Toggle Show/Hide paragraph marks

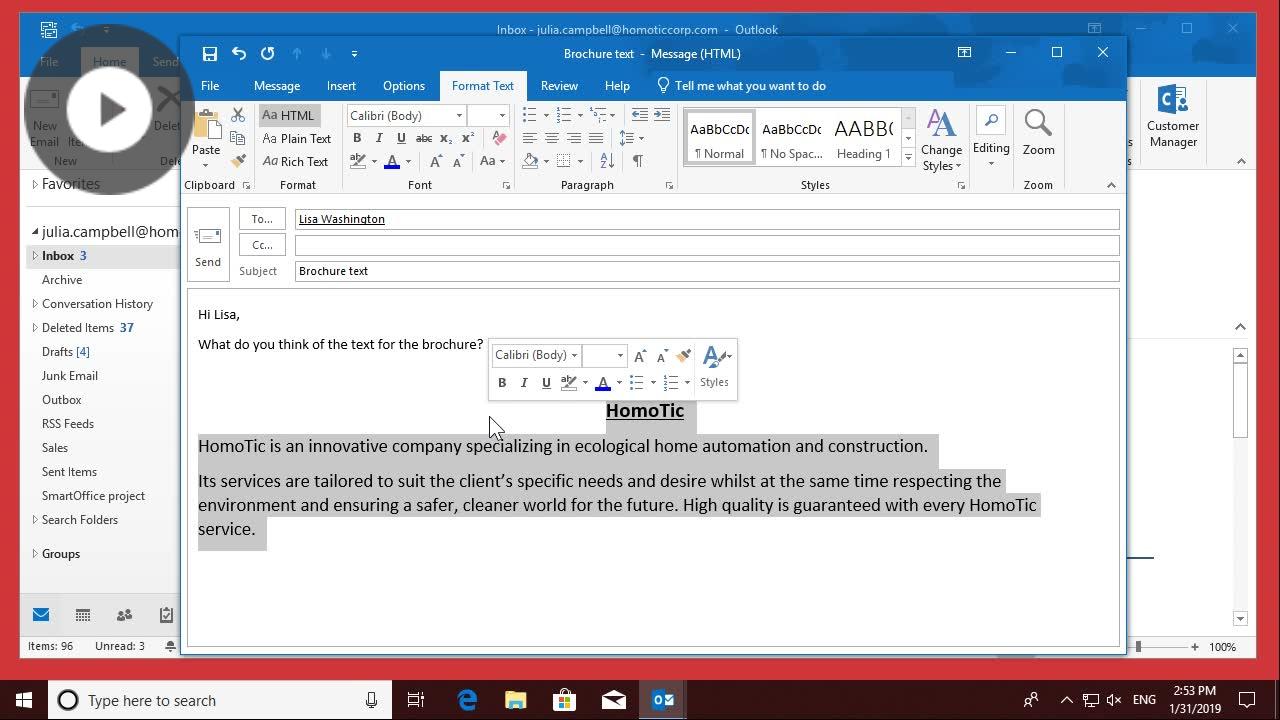(638, 161)
